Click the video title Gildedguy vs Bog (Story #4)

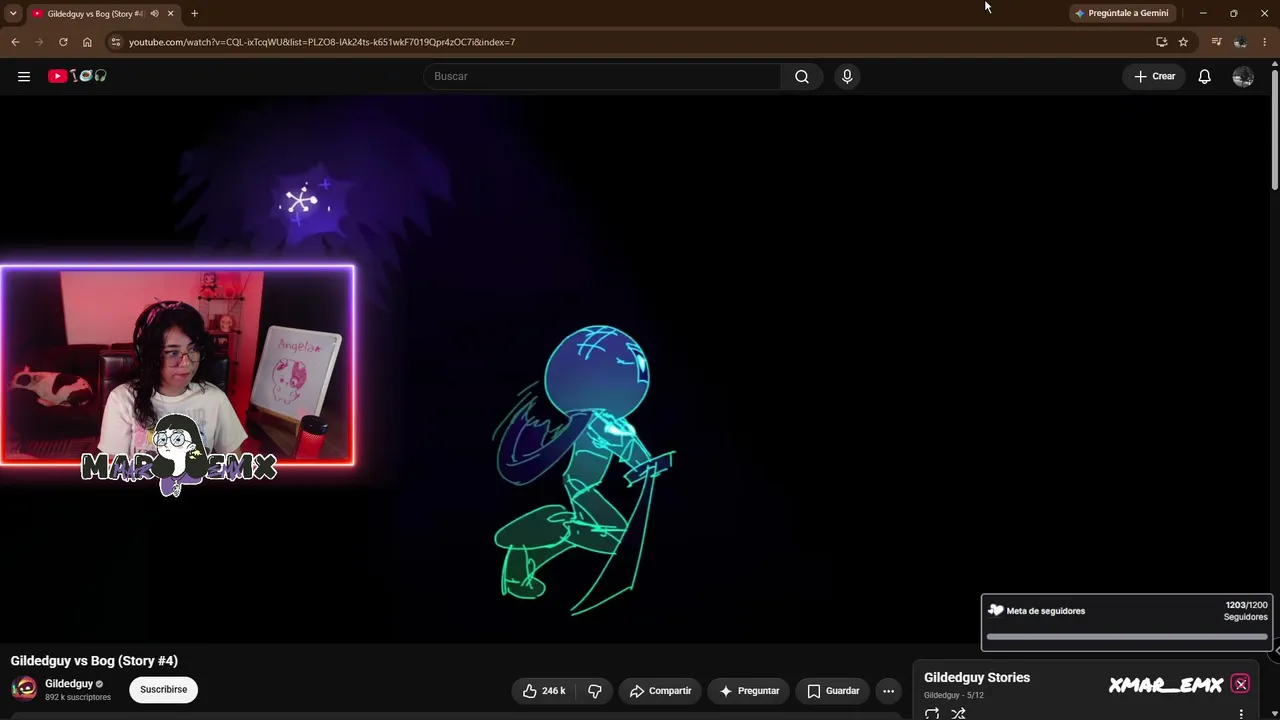click(x=94, y=661)
